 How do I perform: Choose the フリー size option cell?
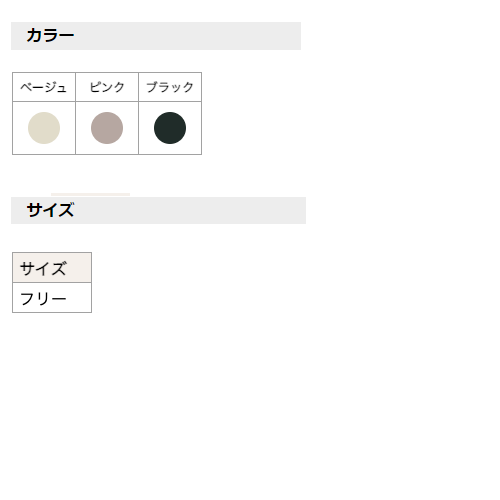52,298
